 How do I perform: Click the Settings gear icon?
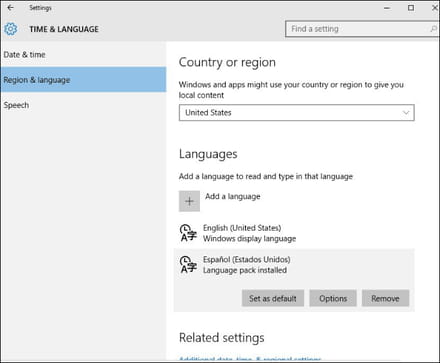click(11, 29)
